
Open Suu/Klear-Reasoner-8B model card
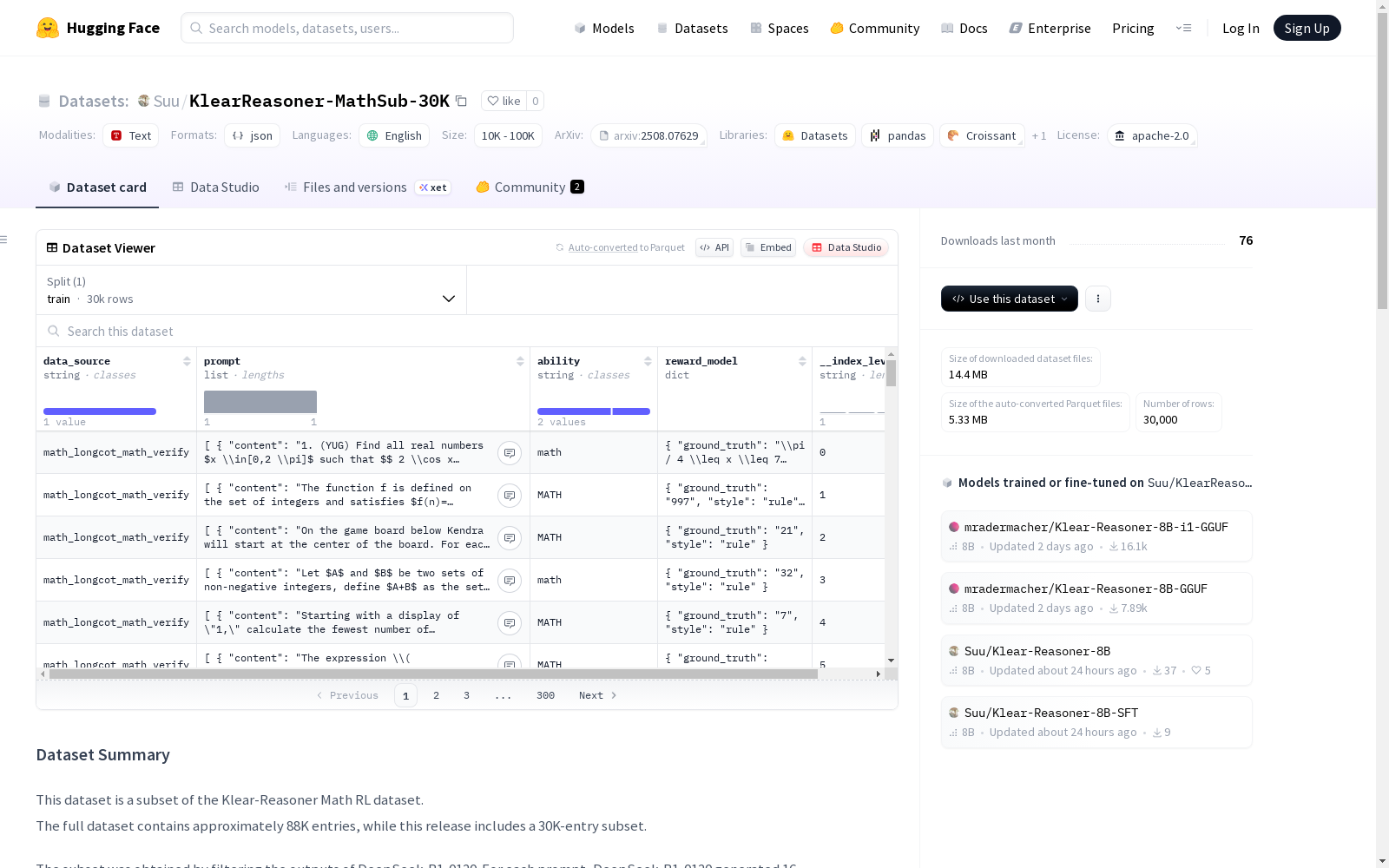coord(1096,661)
